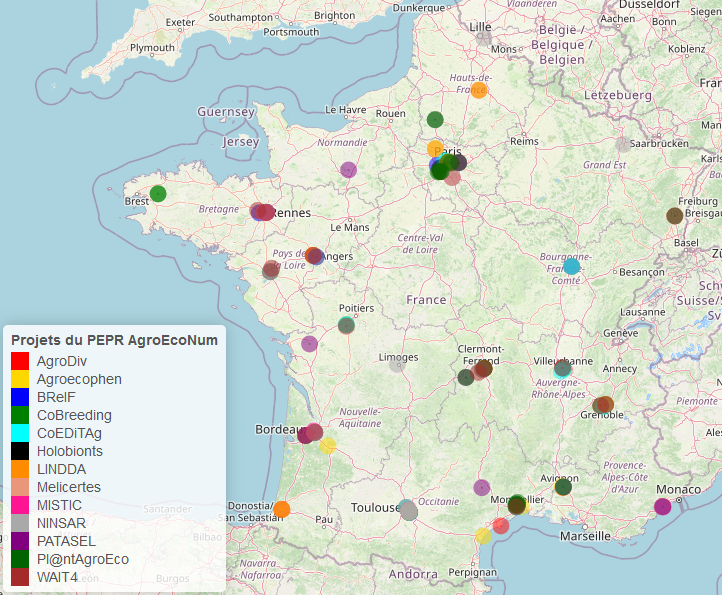Click the yellow Agroecophen legend swatch
Viewport: 722px width, 595px height.
coord(20,379)
